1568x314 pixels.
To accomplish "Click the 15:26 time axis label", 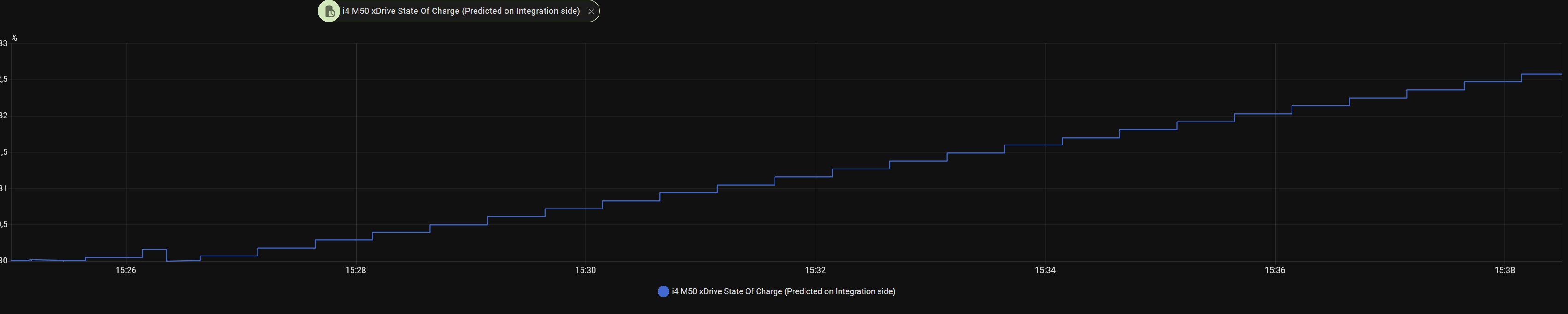I will click(x=126, y=270).
